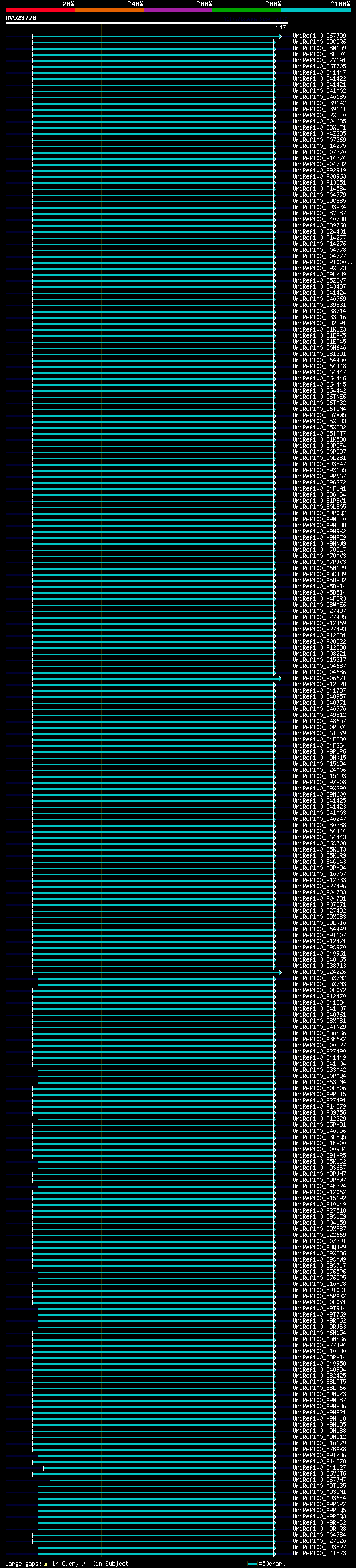The height and width of the screenshot is (1568, 356).
Task: Click hit label UniRef100_O24401
Action: [x=319, y=232]
